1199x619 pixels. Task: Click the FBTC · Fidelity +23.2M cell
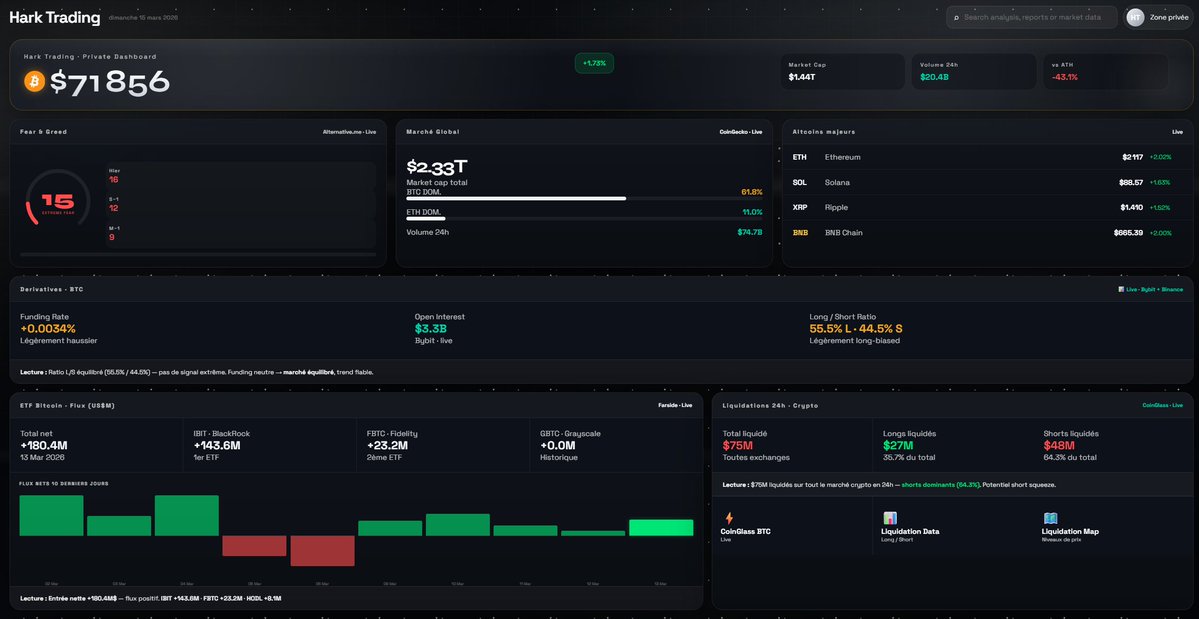click(443, 445)
